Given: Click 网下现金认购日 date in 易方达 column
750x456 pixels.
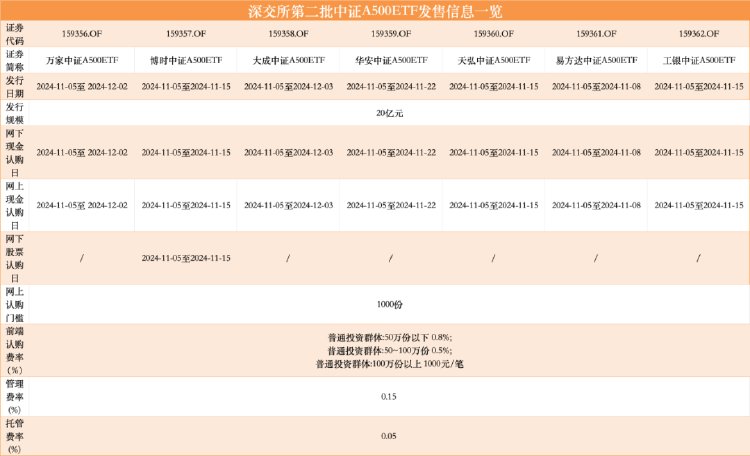Looking at the screenshot, I should click(x=596, y=153).
